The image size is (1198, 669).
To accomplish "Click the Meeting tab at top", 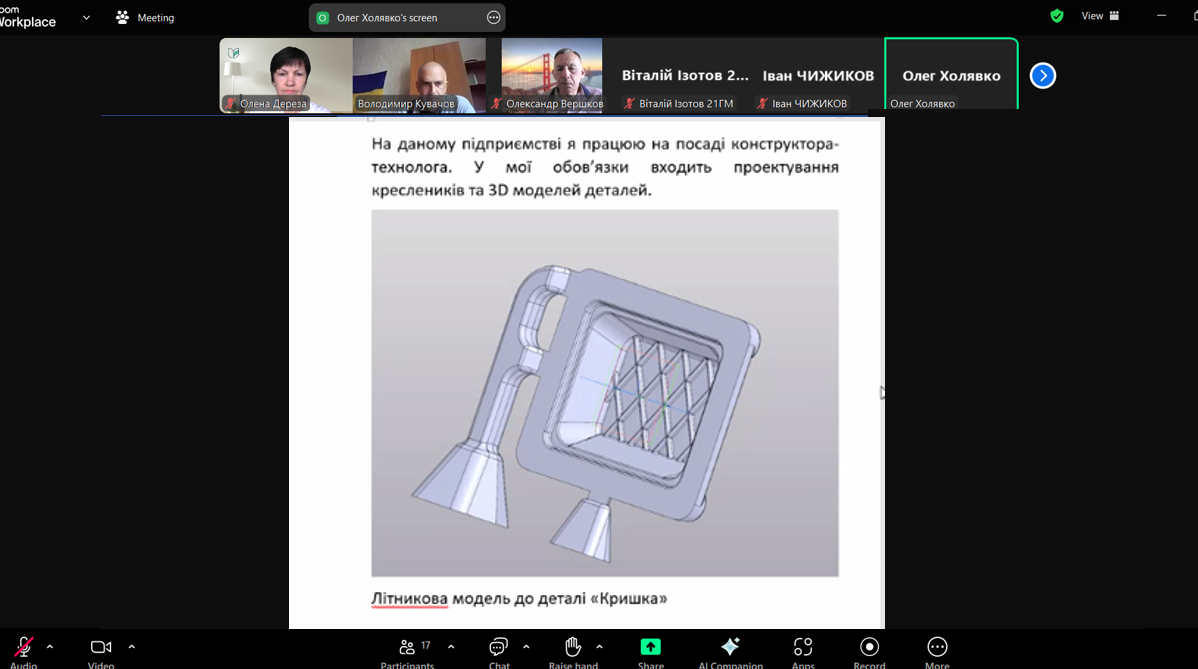I will [145, 18].
